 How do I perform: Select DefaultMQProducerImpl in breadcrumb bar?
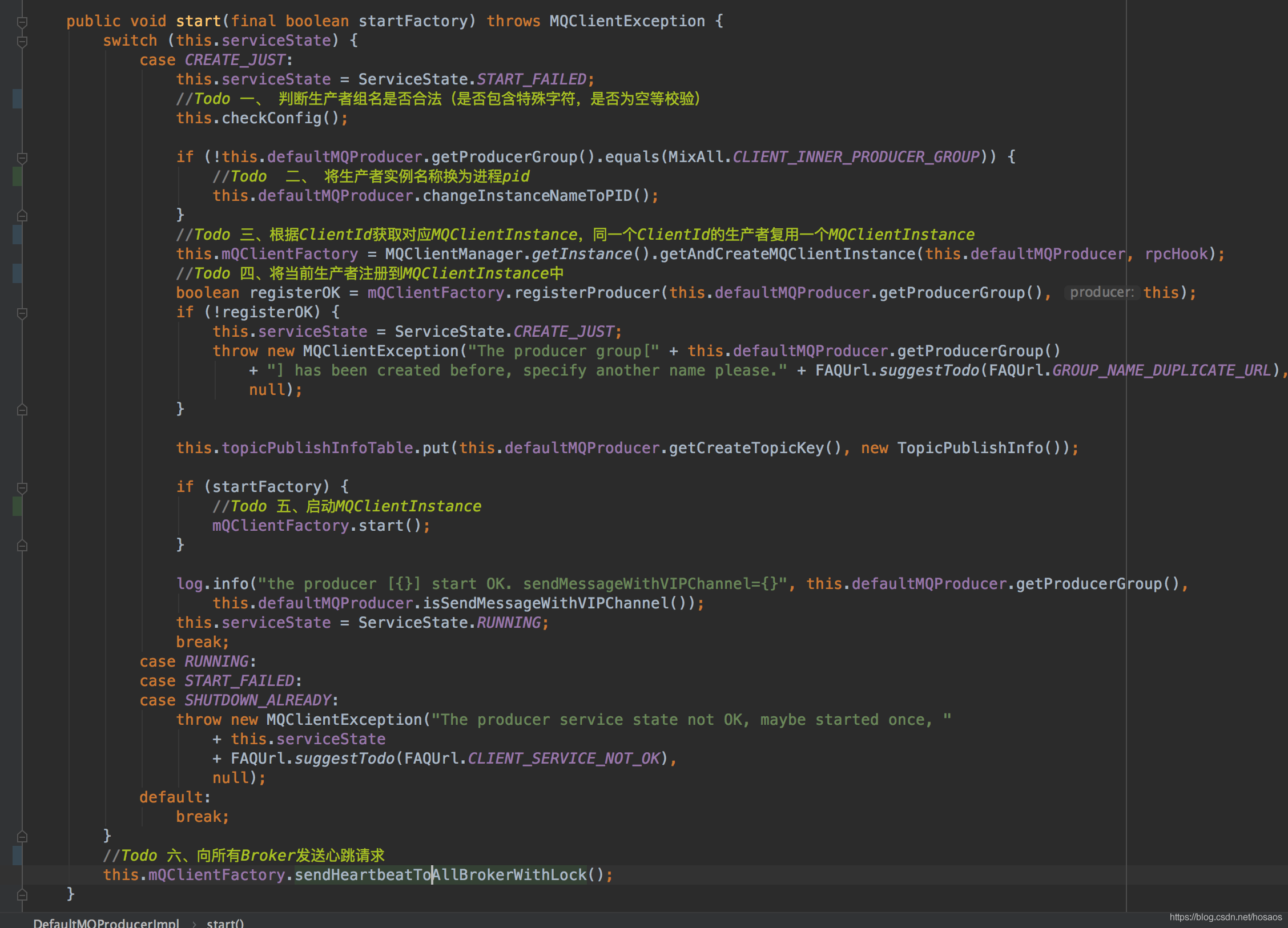coord(106,922)
